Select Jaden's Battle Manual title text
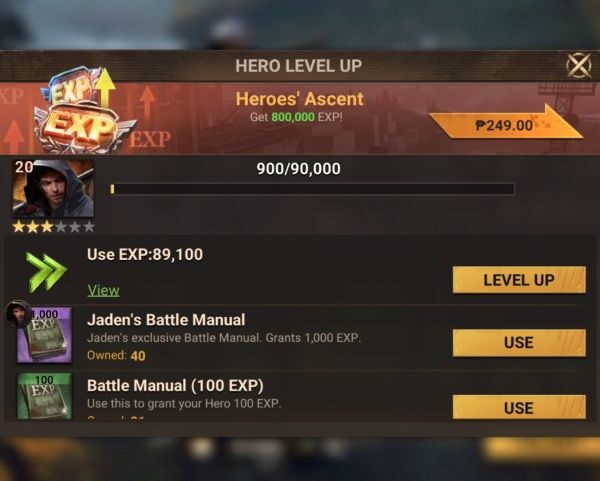The image size is (600, 481). 166,320
